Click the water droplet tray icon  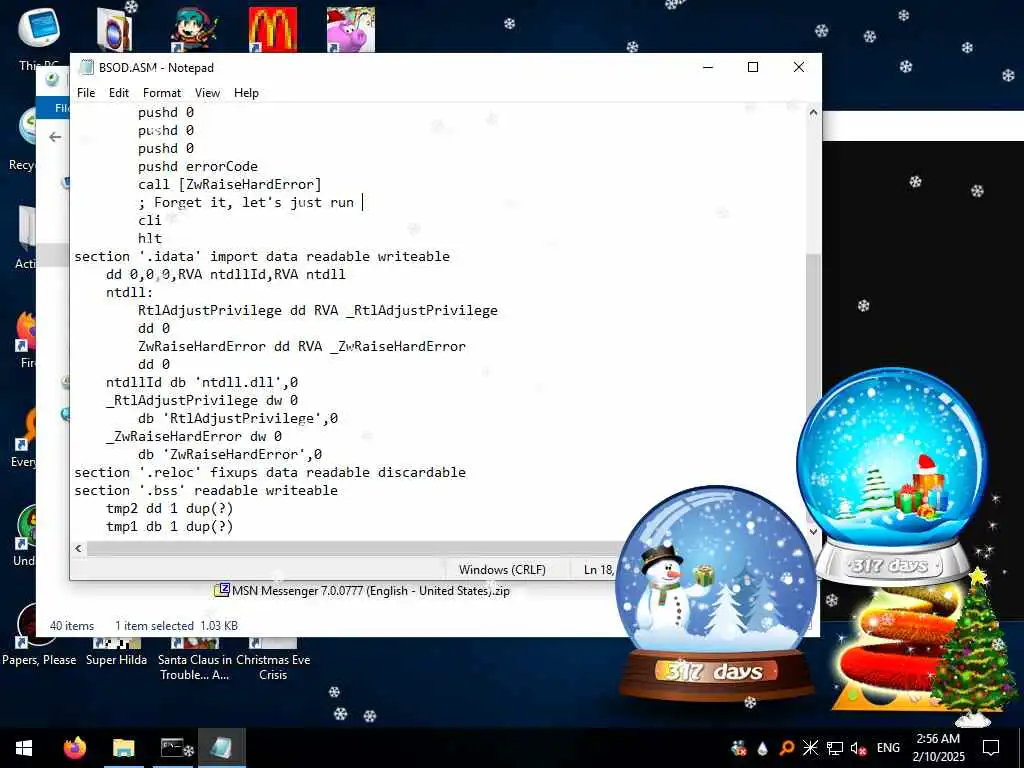(x=762, y=748)
